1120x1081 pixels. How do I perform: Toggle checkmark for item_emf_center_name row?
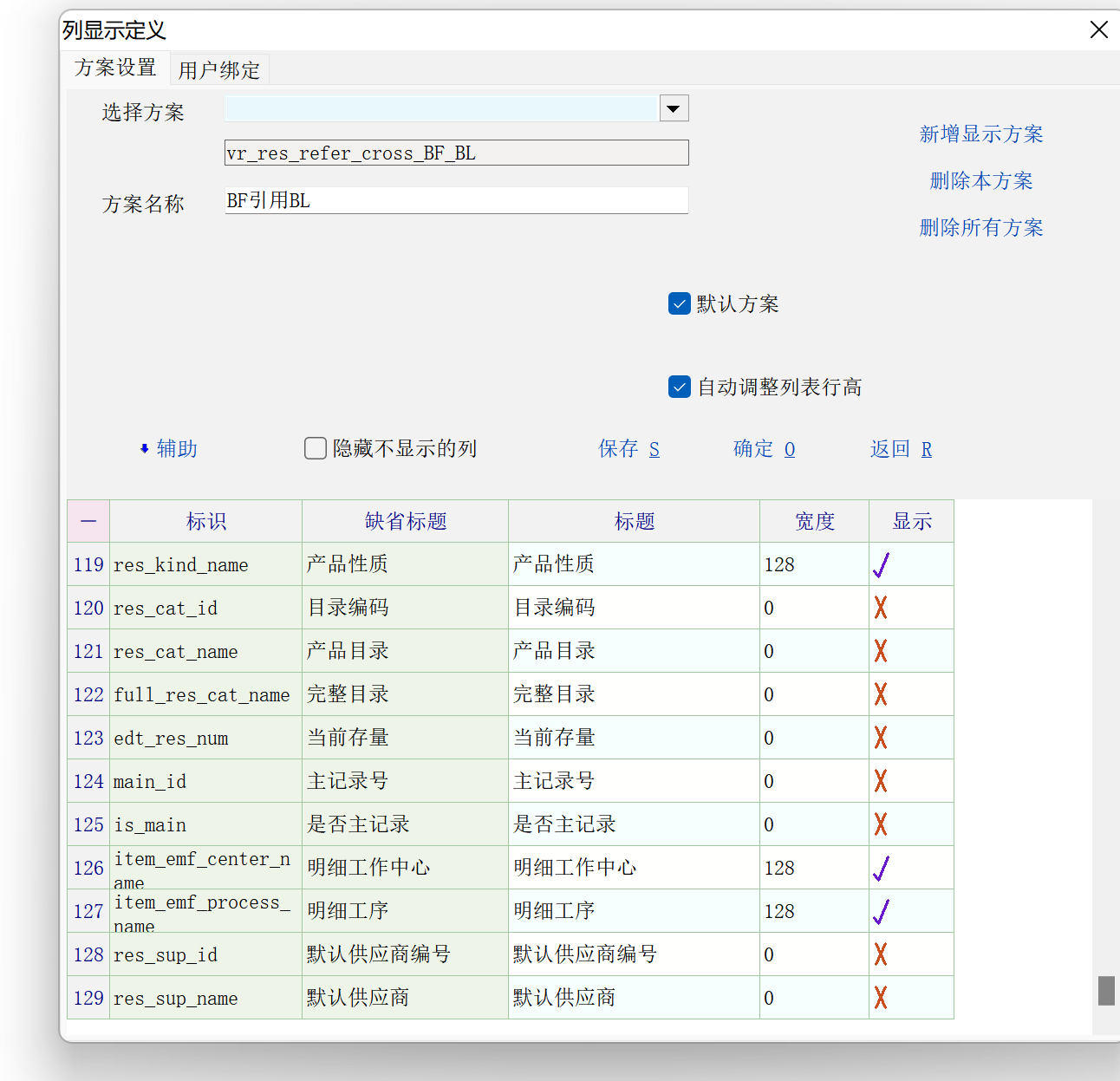(x=881, y=868)
